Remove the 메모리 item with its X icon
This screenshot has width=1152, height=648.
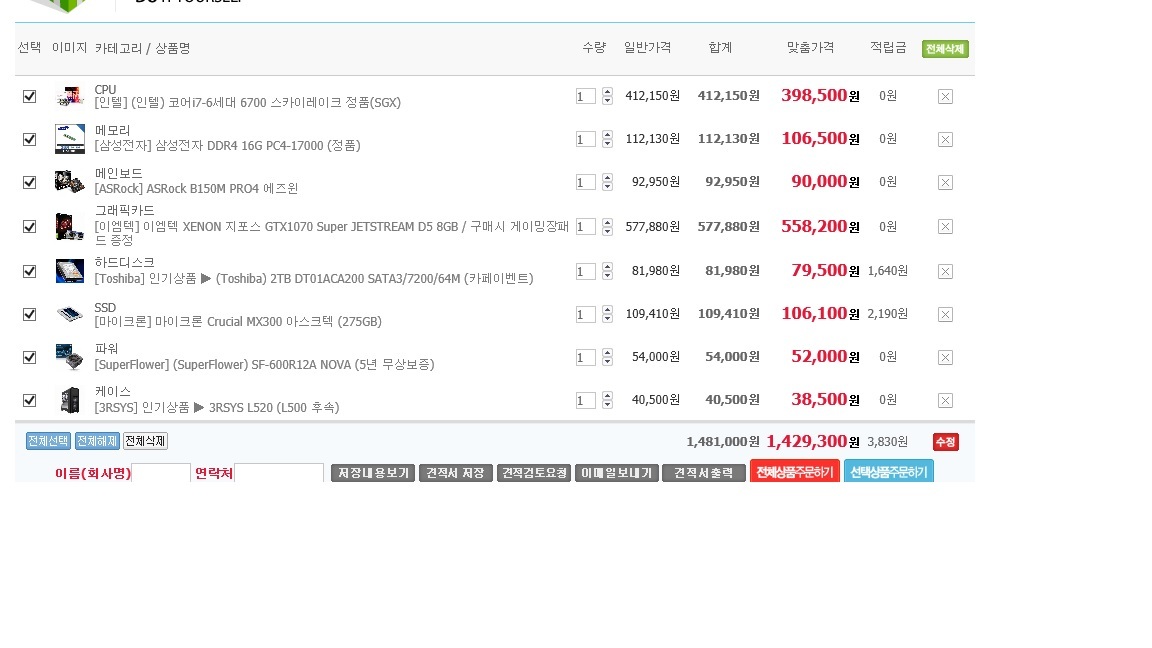coord(945,140)
